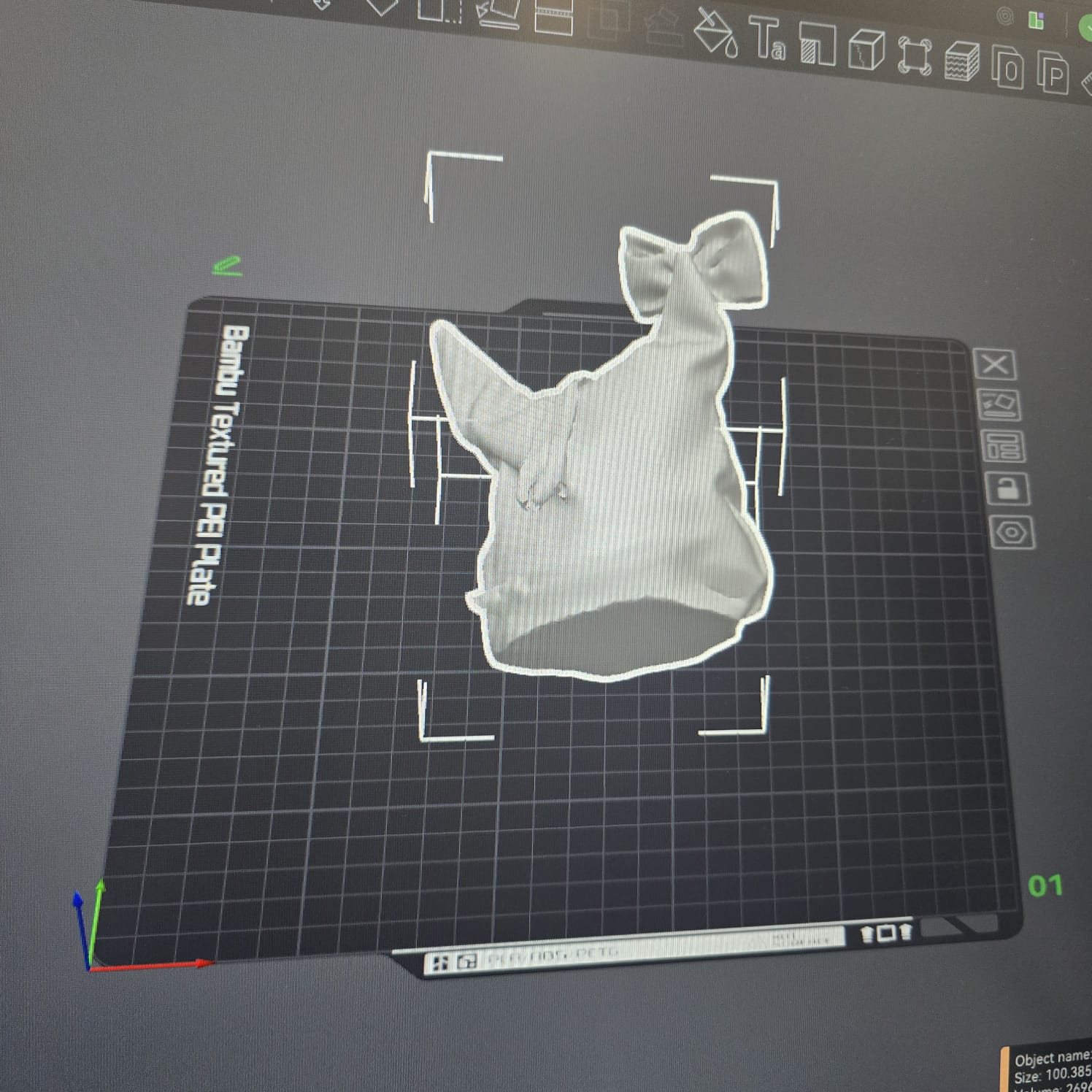Click the layered wavy cube toolbar icon
This screenshot has height=1092, width=1092.
[962, 61]
